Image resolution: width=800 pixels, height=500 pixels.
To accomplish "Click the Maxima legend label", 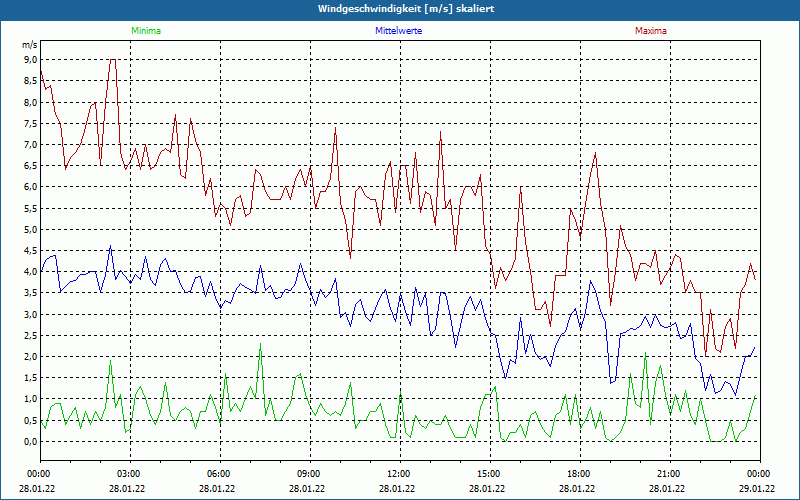I will click(651, 31).
